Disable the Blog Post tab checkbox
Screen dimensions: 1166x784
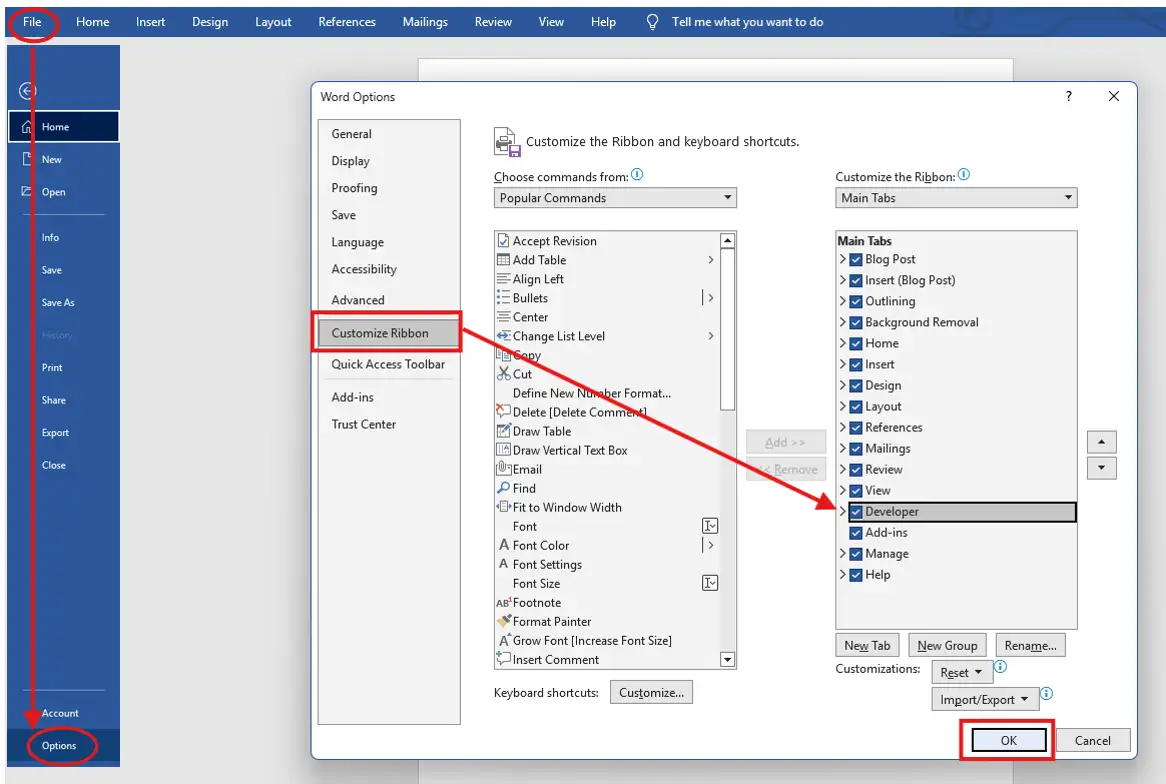pyautogui.click(x=855, y=259)
